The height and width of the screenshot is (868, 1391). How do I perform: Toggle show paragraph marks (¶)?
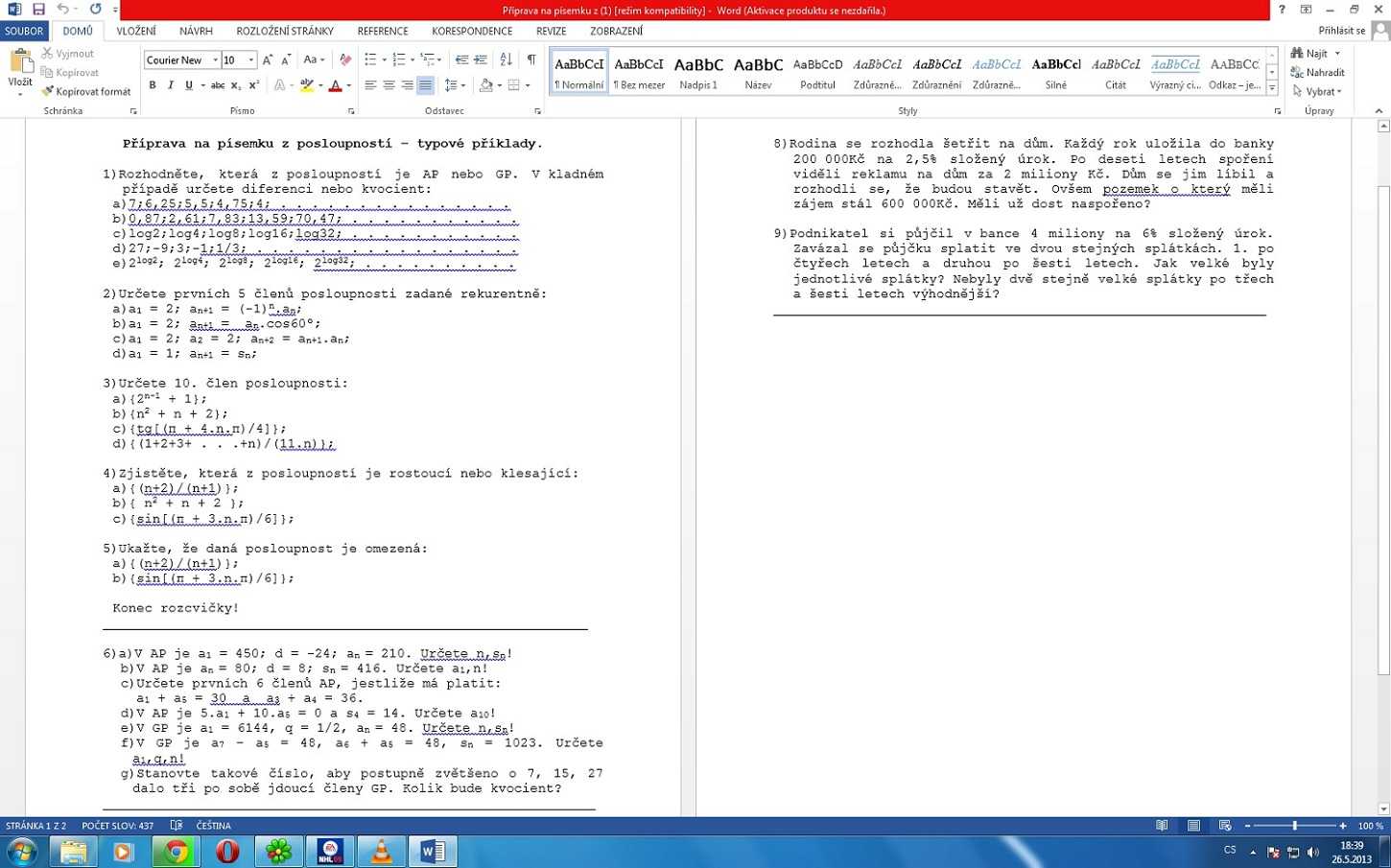pos(531,59)
